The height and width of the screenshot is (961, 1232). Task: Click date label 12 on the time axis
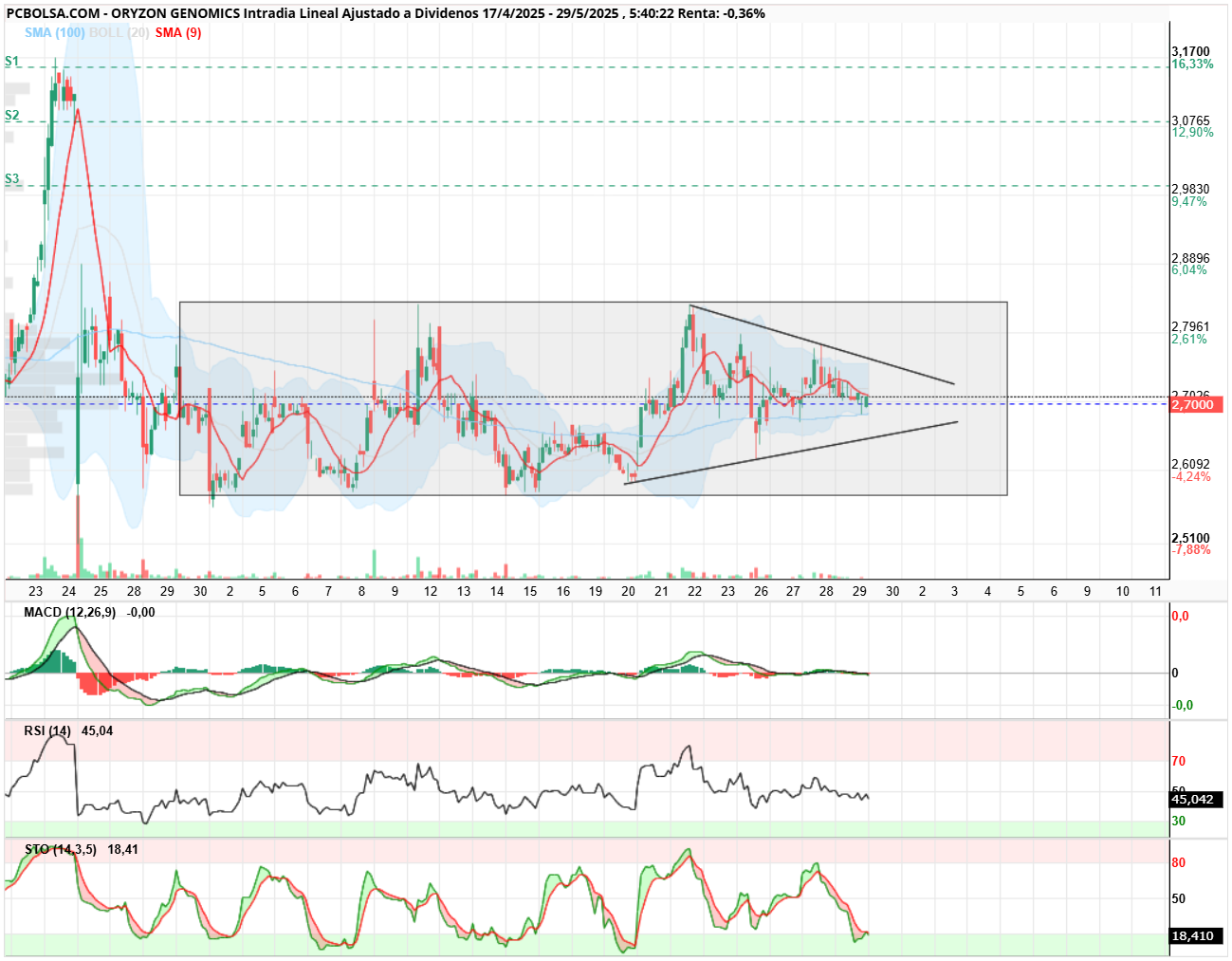[x=431, y=591]
